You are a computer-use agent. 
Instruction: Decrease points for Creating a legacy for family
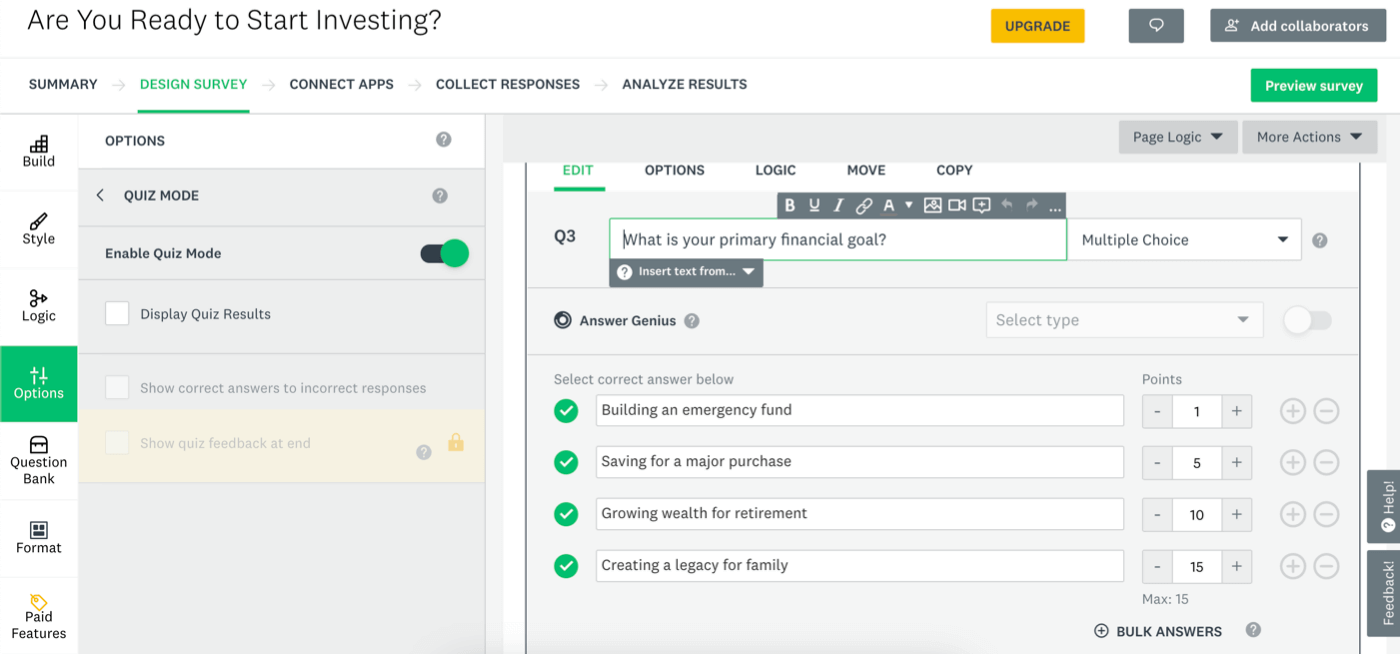click(x=1157, y=567)
